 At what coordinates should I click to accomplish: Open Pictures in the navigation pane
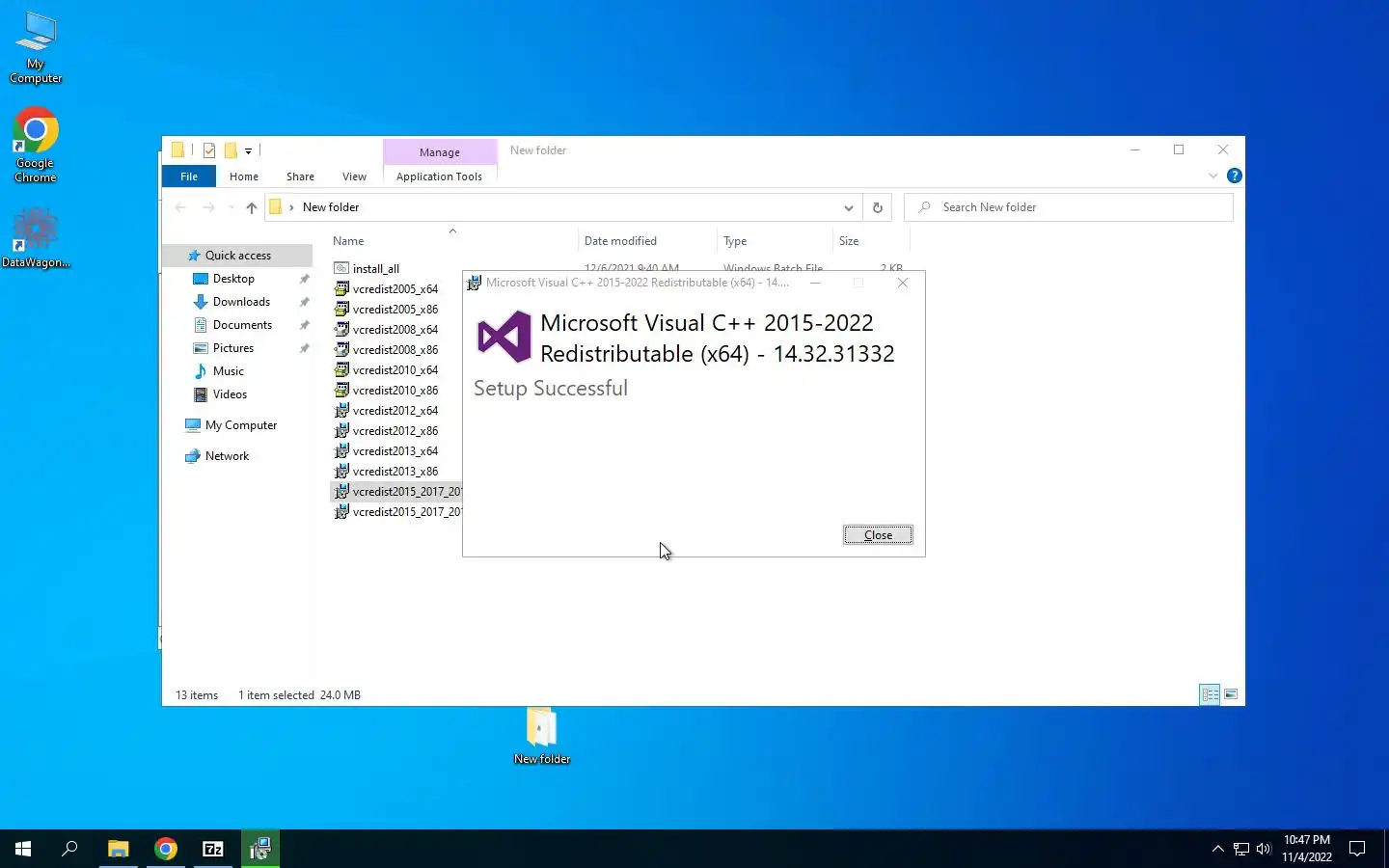coord(233,348)
